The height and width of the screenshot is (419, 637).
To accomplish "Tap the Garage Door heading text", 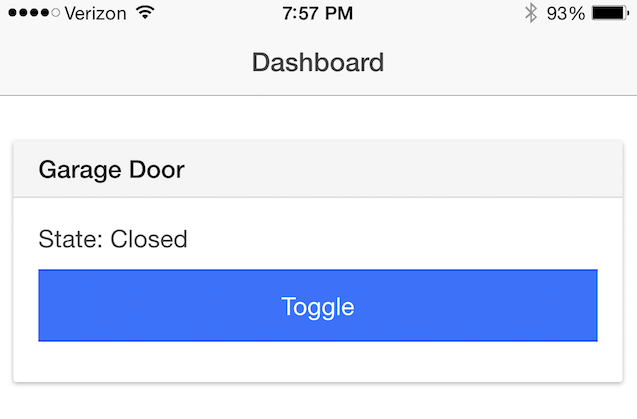I will (x=112, y=170).
